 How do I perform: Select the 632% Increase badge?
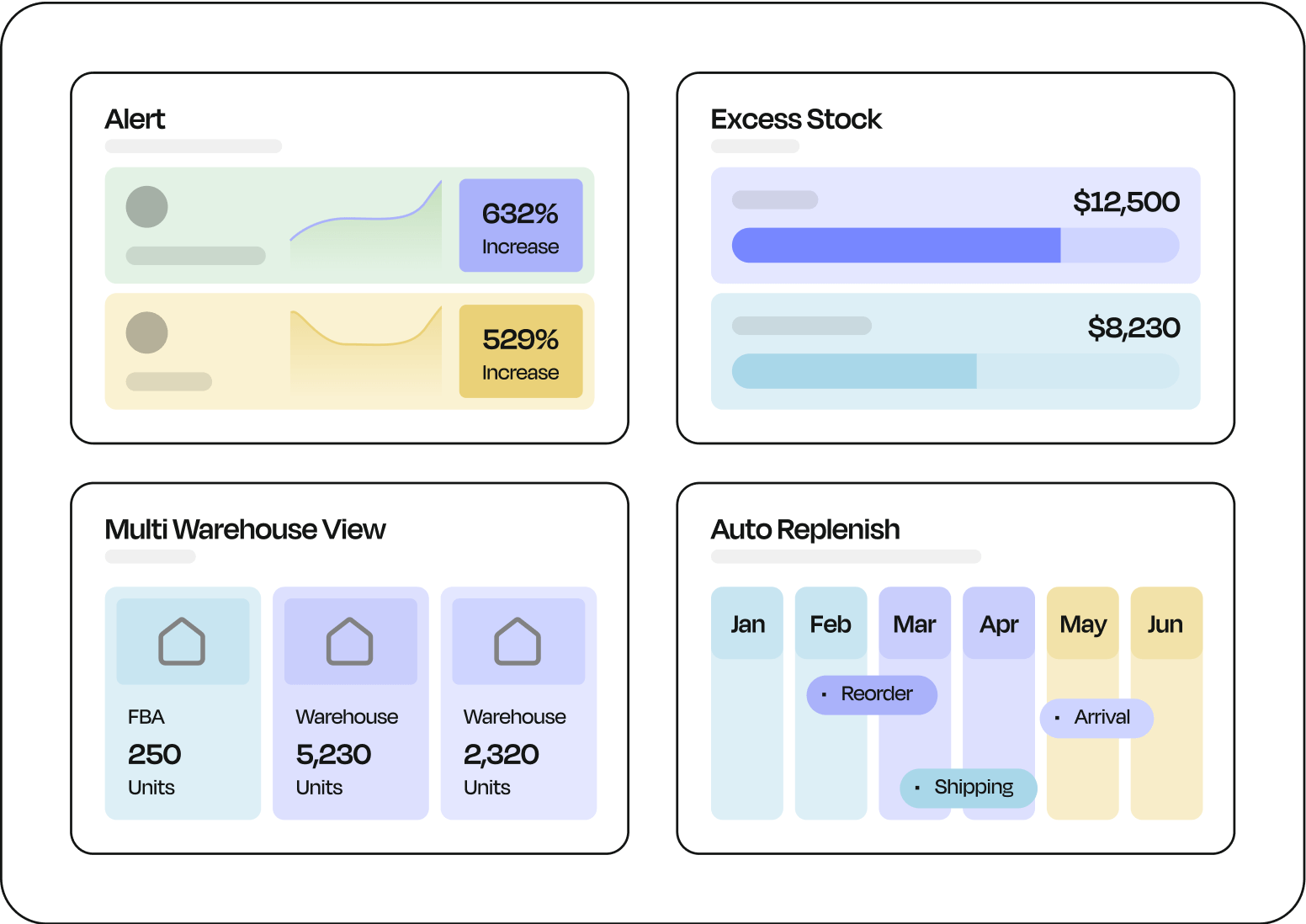[521, 226]
